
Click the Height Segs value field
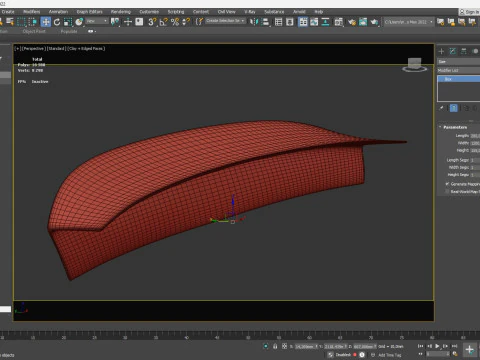coord(475,175)
